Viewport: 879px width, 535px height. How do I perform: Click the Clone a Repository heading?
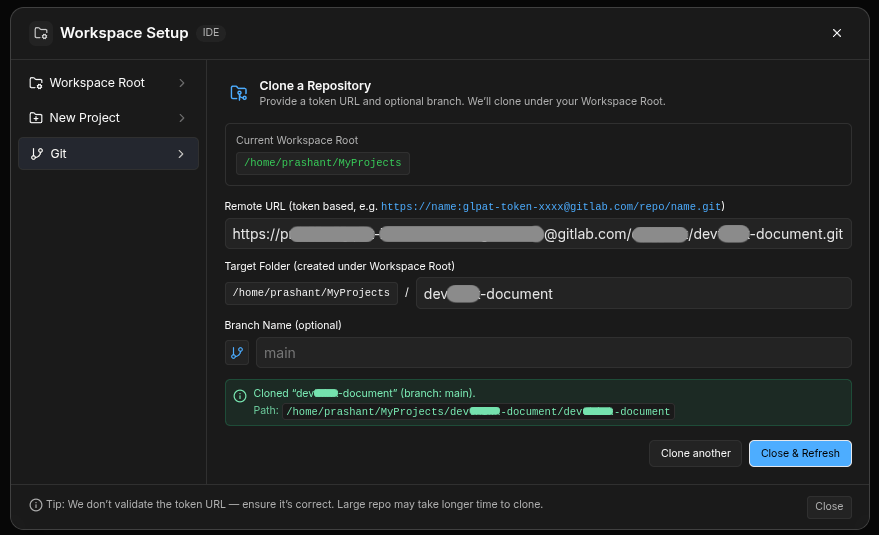315,86
